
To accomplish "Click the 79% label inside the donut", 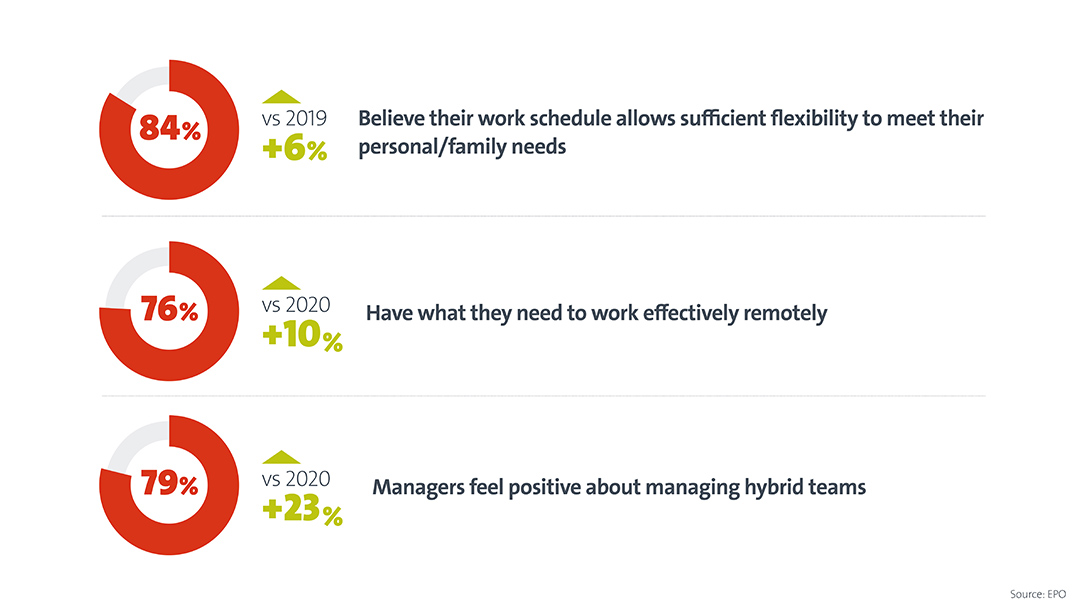I will coord(170,485).
